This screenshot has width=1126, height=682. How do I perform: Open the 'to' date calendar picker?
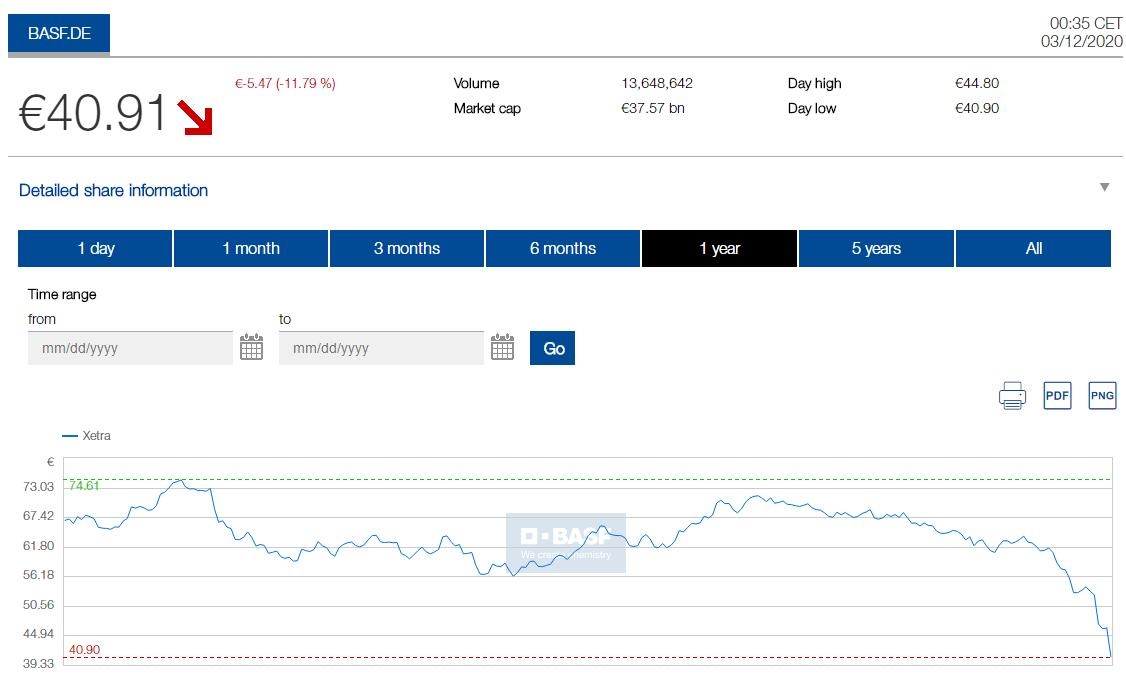coord(502,348)
